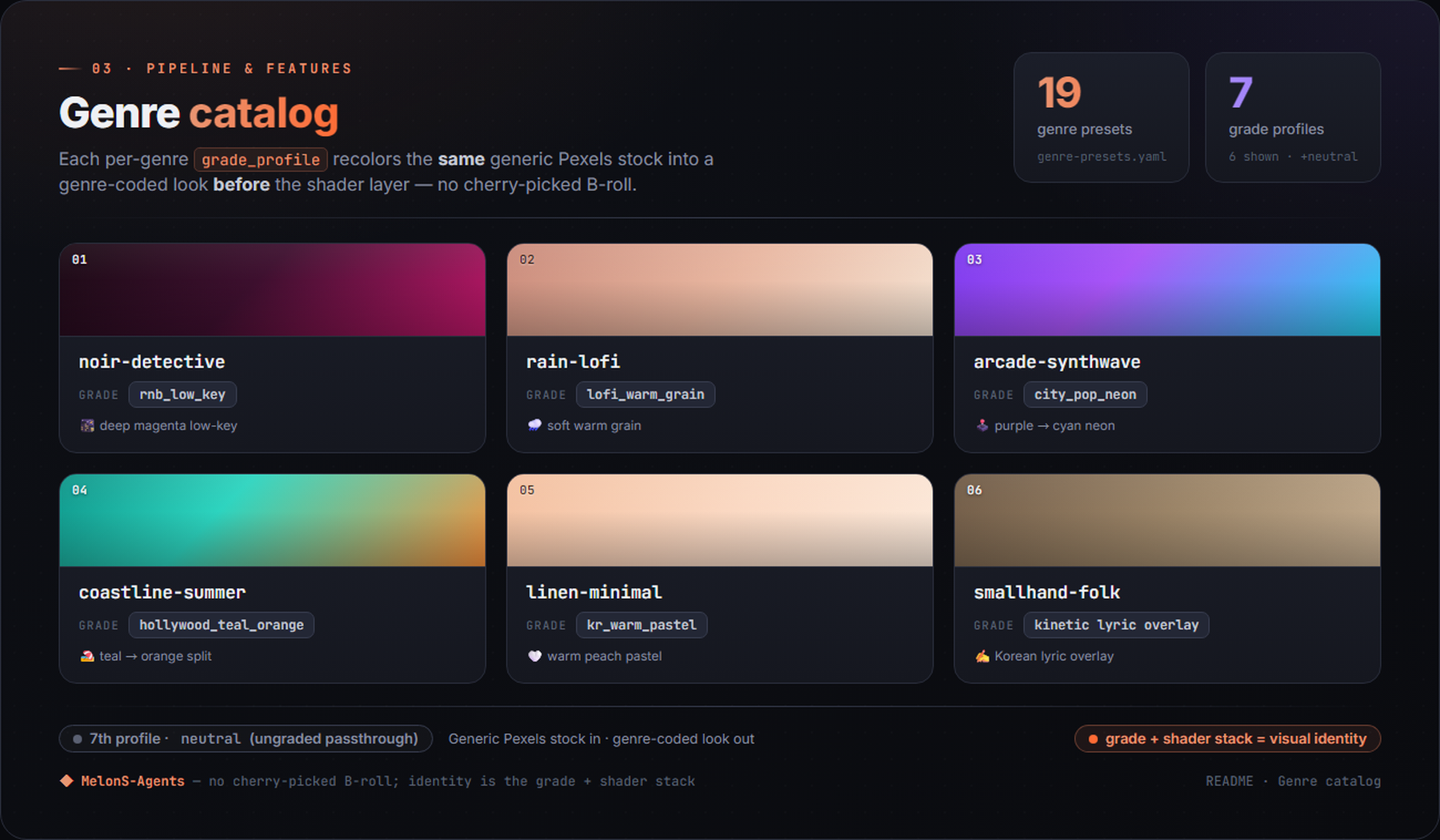Click the kinetic lyric overlay grade chip

click(x=1116, y=625)
